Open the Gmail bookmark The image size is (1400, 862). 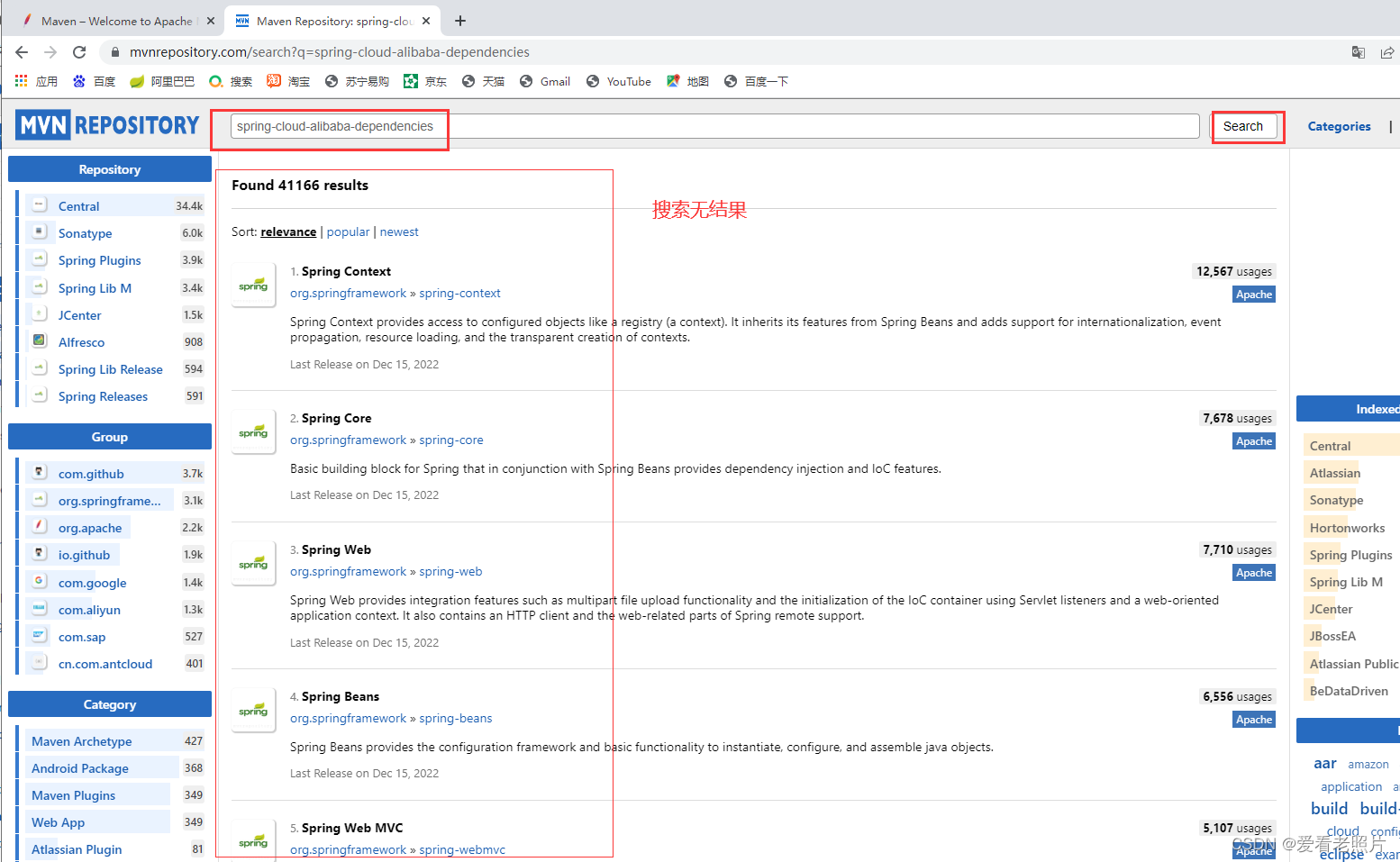coord(545,81)
